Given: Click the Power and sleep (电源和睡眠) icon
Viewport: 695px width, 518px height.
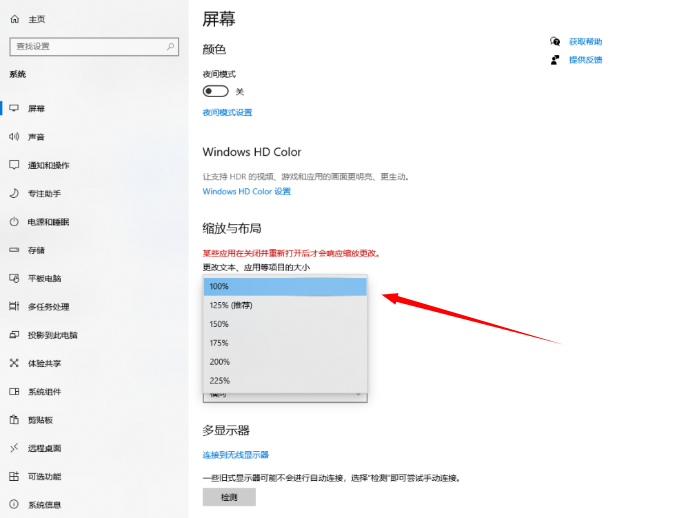Looking at the screenshot, I should pos(14,221).
